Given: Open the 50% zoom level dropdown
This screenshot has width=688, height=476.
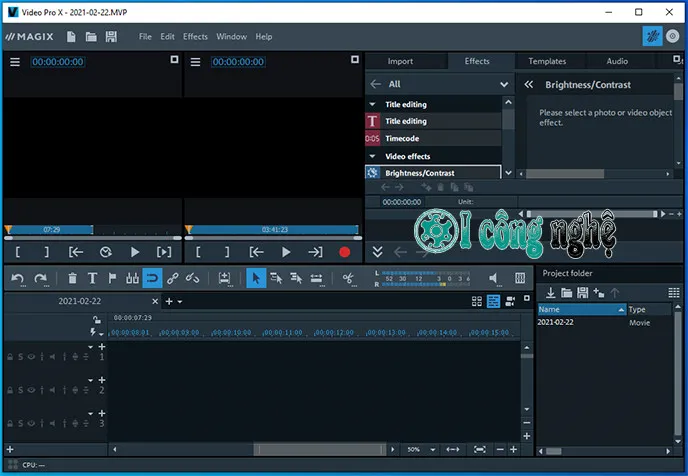Looking at the screenshot, I should tap(433, 450).
